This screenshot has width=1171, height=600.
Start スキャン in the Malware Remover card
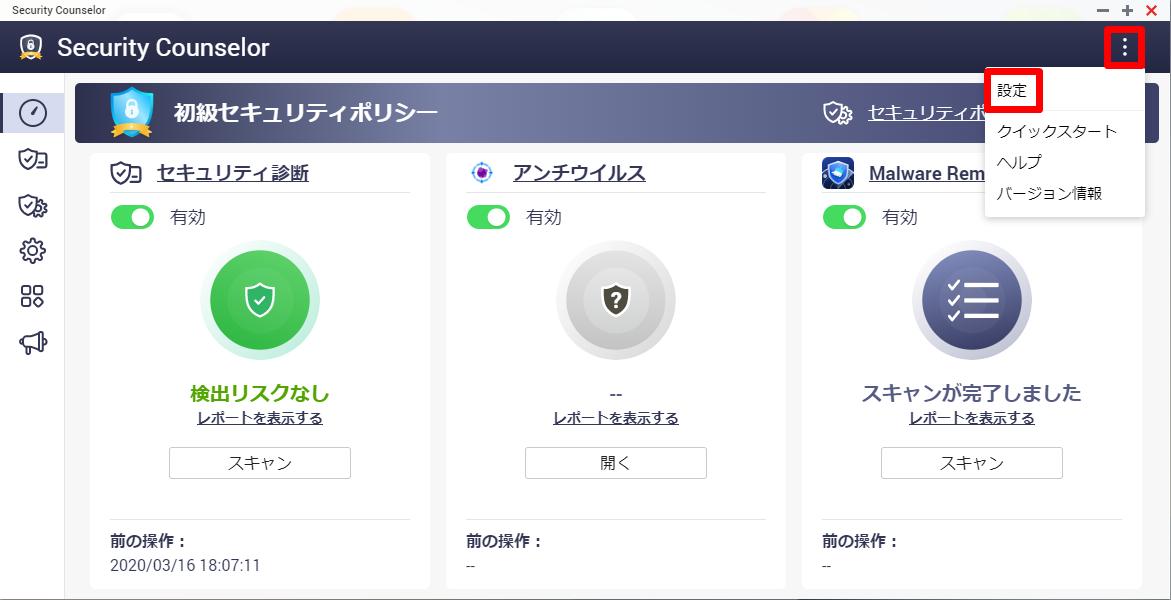[972, 463]
